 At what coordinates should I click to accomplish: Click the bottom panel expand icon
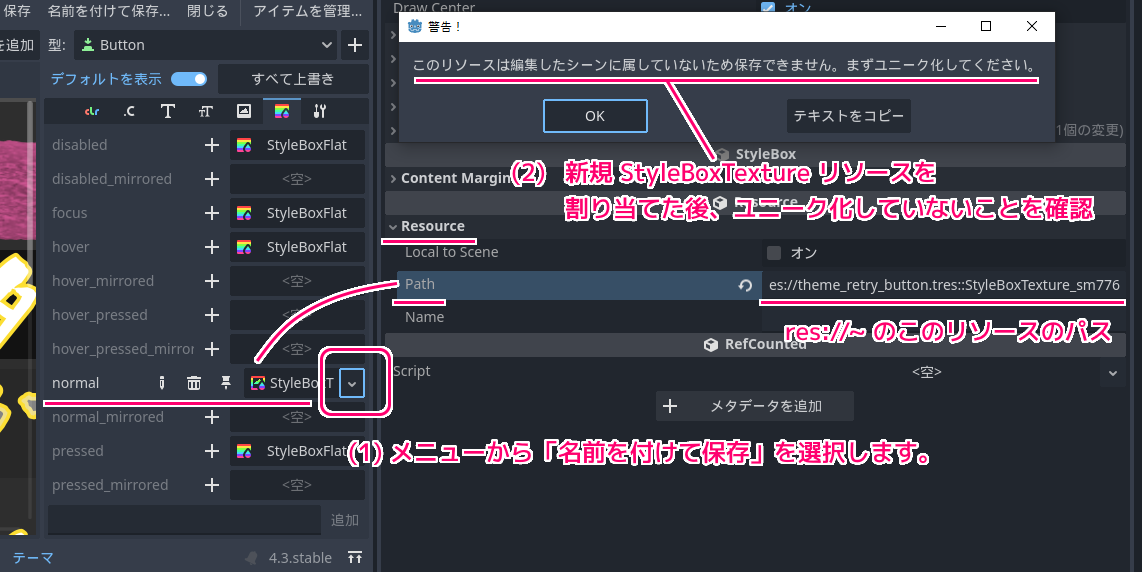(355, 557)
